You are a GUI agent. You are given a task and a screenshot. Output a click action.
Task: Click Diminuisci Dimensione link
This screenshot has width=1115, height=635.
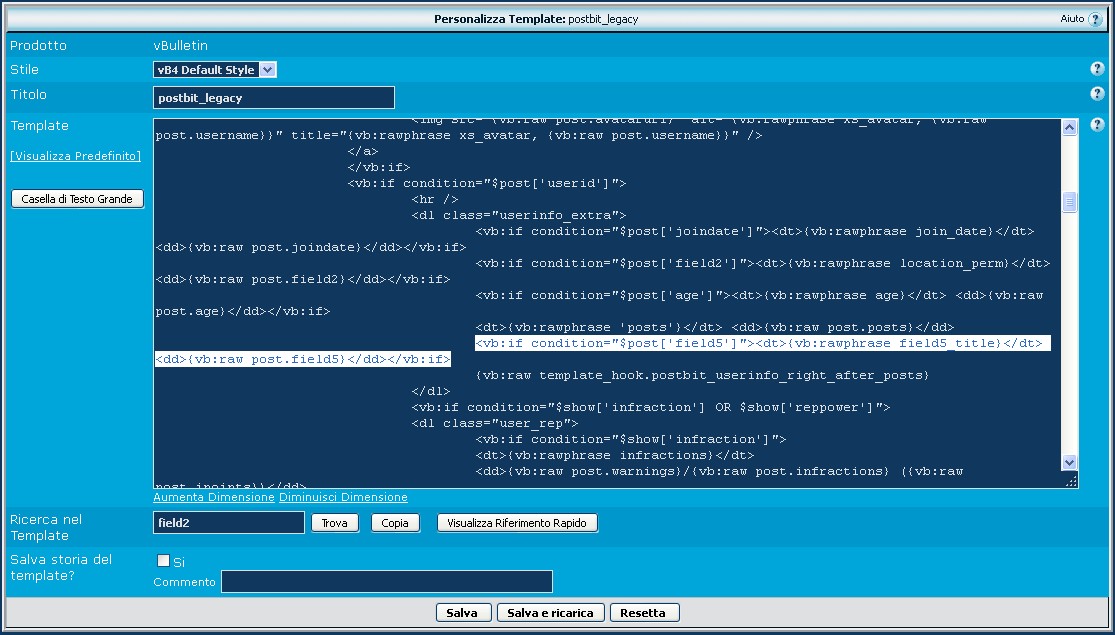343,497
